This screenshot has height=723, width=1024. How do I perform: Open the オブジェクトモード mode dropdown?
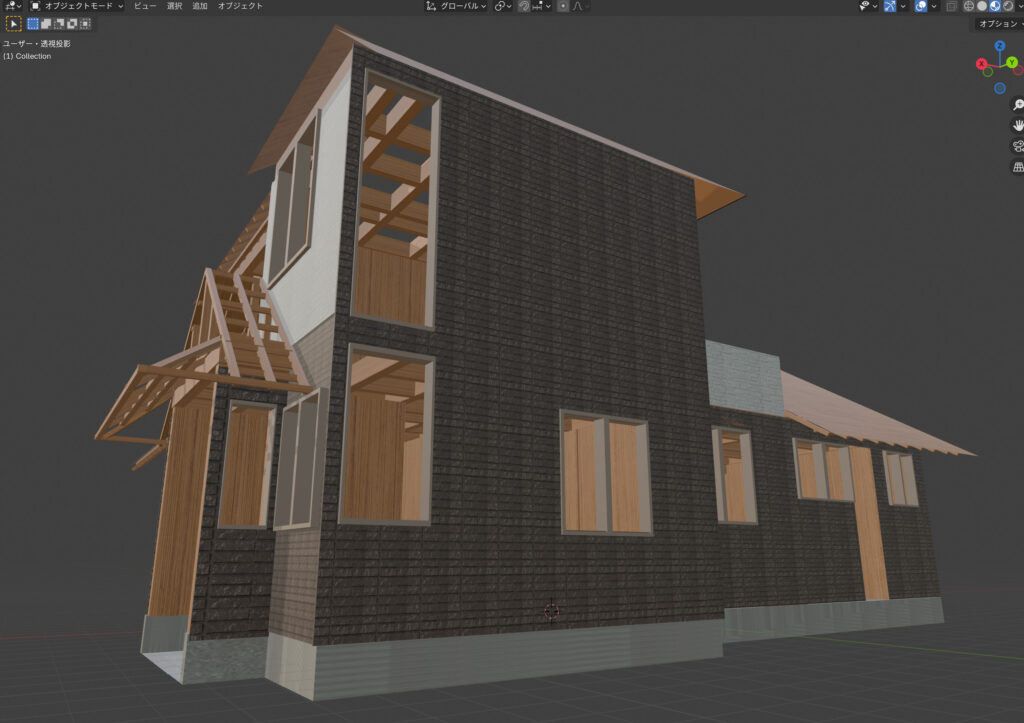click(x=77, y=6)
